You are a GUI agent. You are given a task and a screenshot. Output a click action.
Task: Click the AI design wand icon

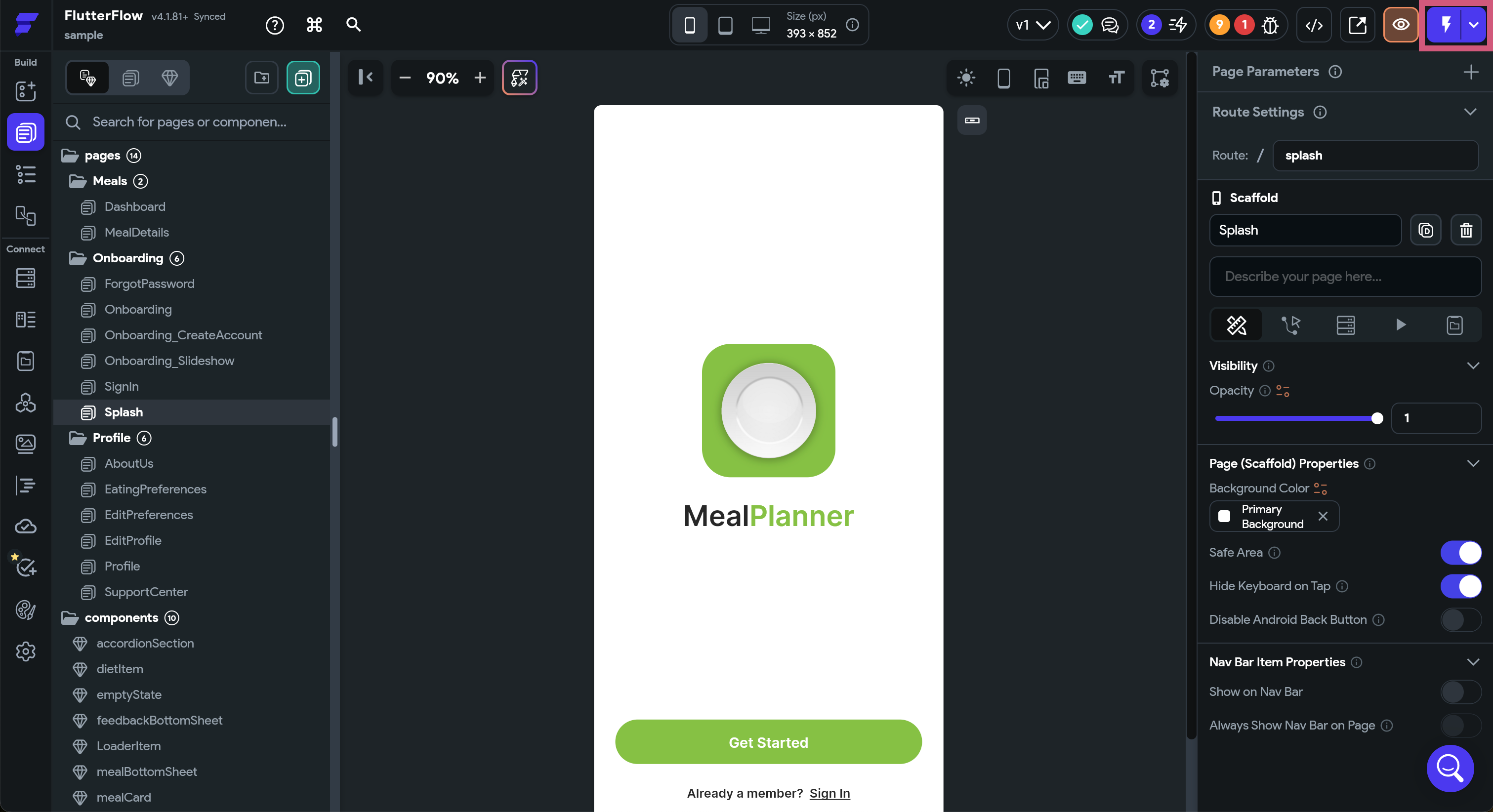click(519, 78)
